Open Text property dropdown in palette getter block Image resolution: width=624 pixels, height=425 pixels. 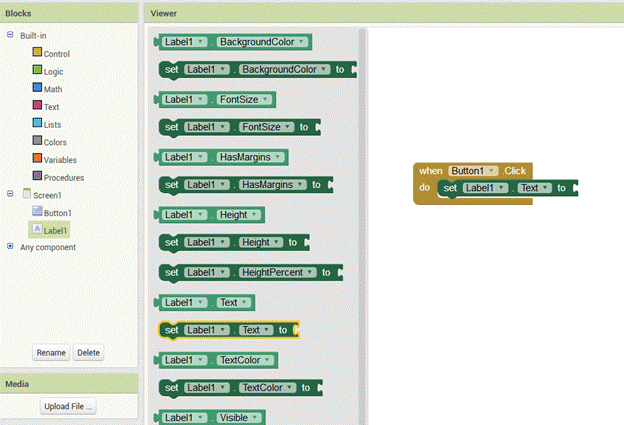[244, 302]
